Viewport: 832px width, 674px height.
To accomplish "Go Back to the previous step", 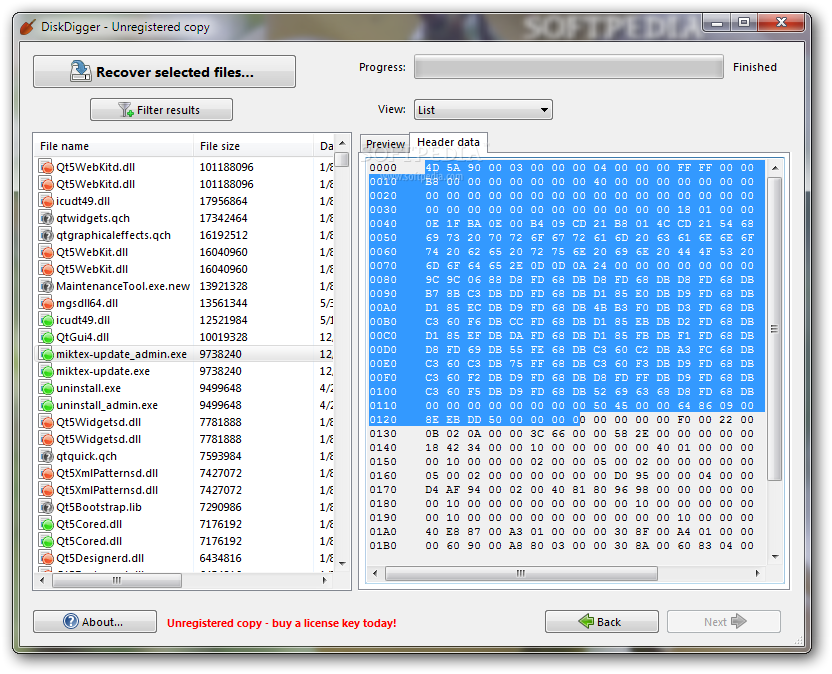I will pos(602,621).
